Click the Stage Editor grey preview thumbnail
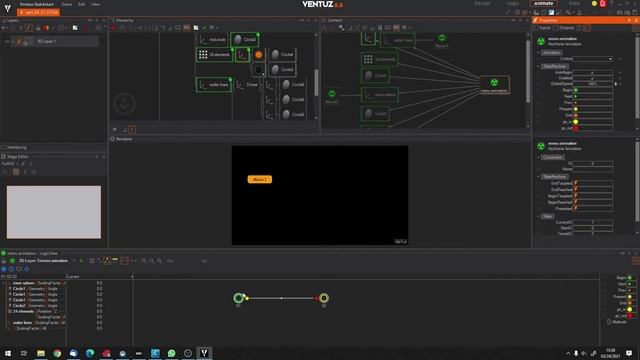The width and height of the screenshot is (640, 360). pos(53,212)
